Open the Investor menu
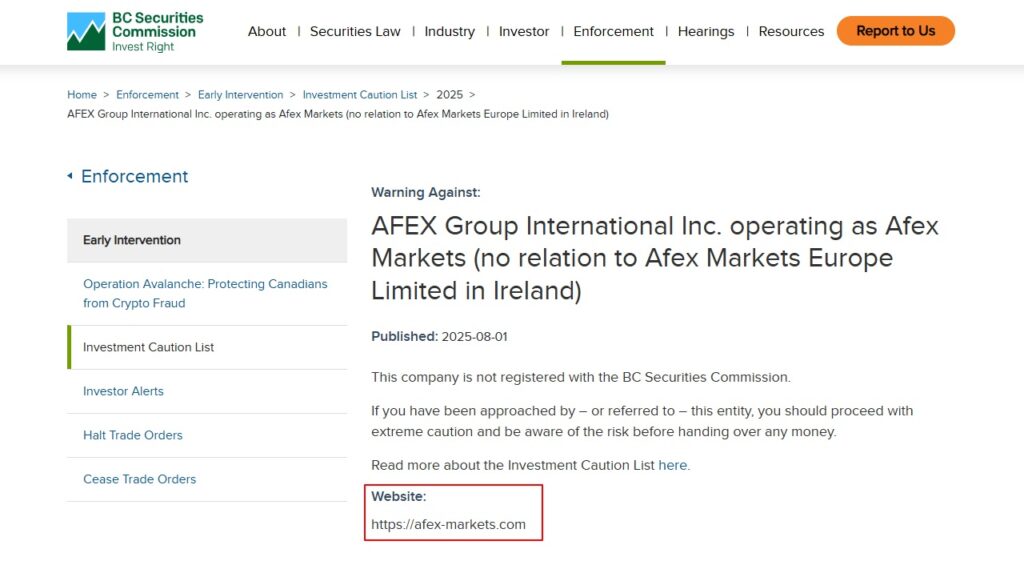 [x=524, y=31]
